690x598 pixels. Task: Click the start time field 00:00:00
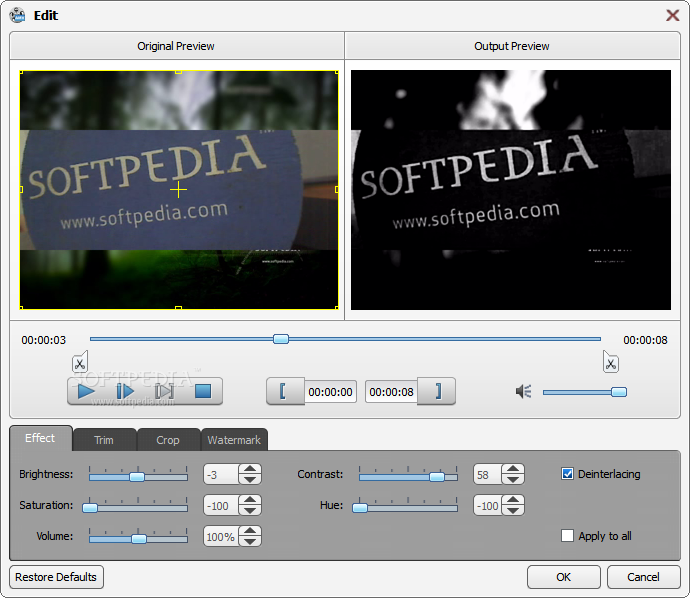(x=330, y=392)
